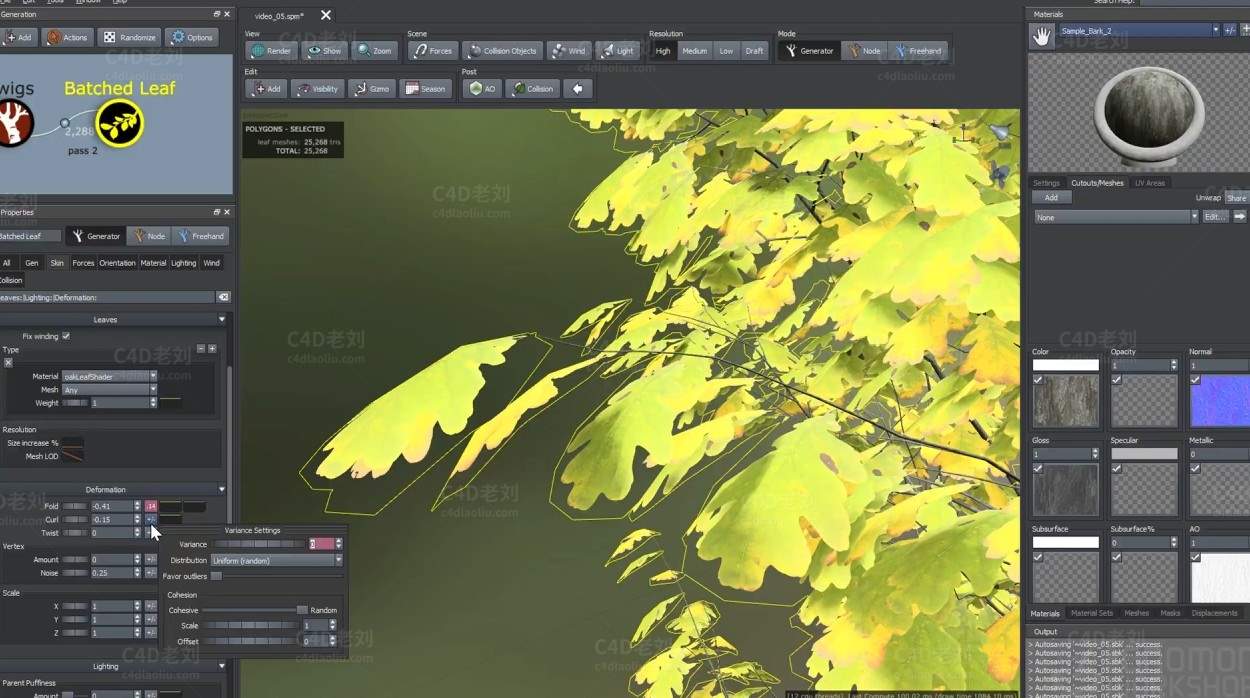Screen dimensions: 1250x698
Task: Toggle the Gizmo edit button
Action: coord(372,89)
